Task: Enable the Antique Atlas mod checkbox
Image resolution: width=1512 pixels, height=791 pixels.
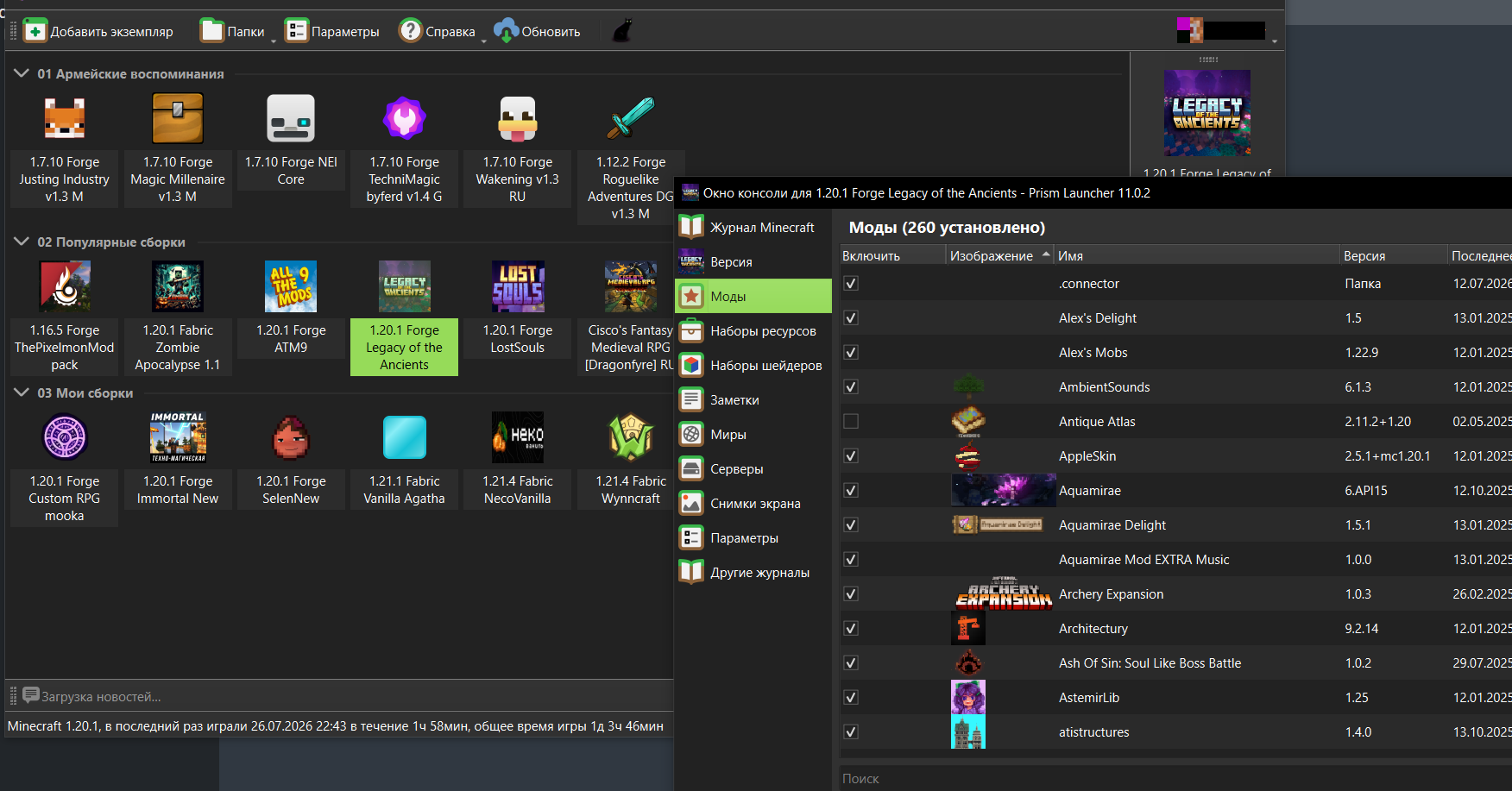Action: 851,421
